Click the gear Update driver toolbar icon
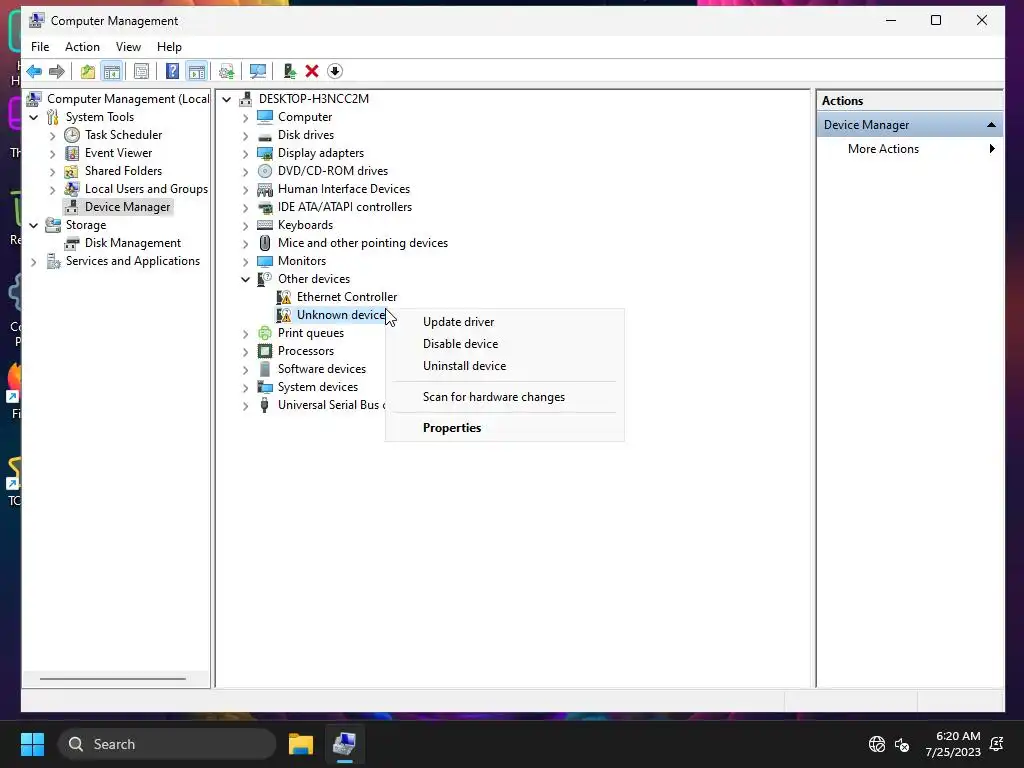The image size is (1024, 768). [x=227, y=71]
